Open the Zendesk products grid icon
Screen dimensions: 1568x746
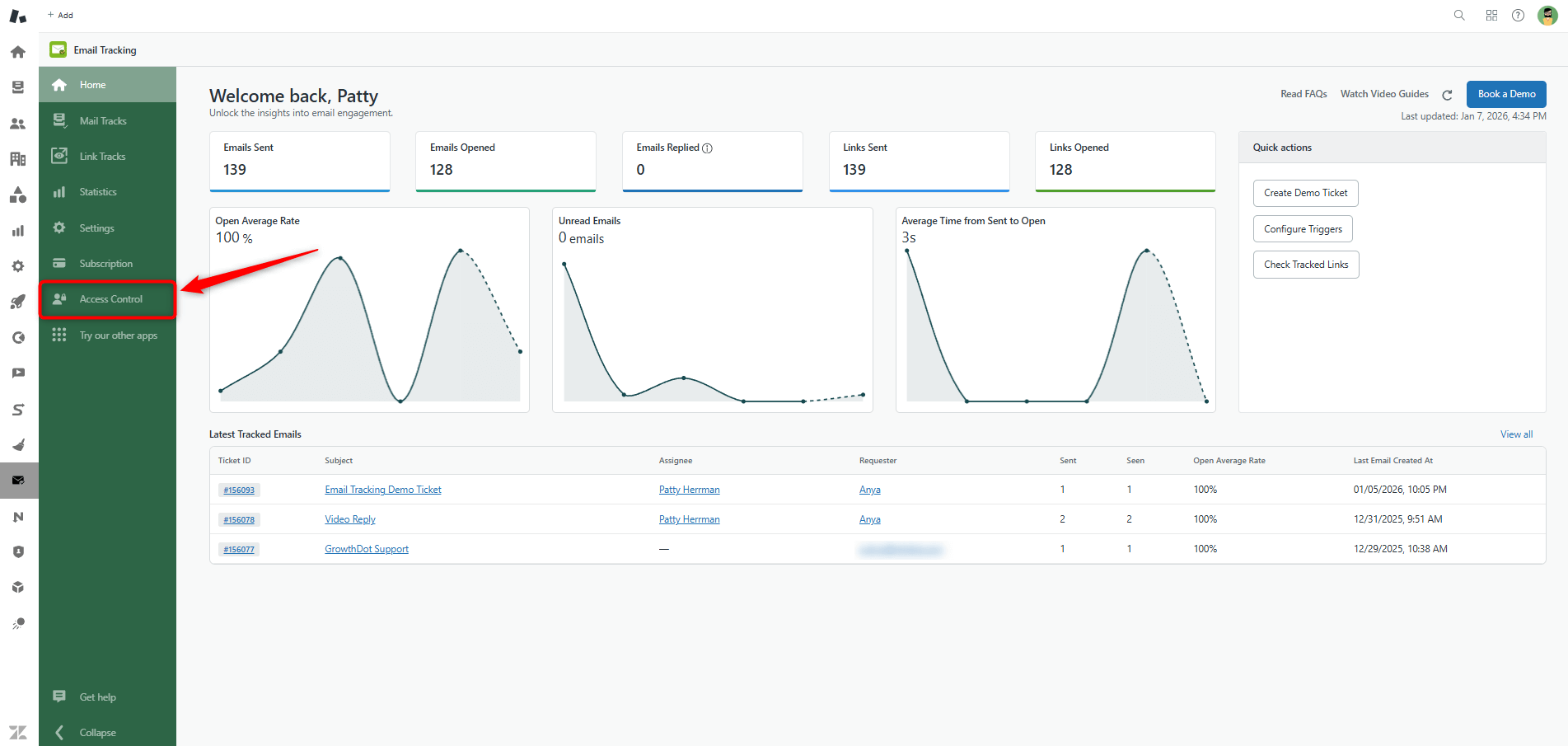pyautogui.click(x=1491, y=16)
